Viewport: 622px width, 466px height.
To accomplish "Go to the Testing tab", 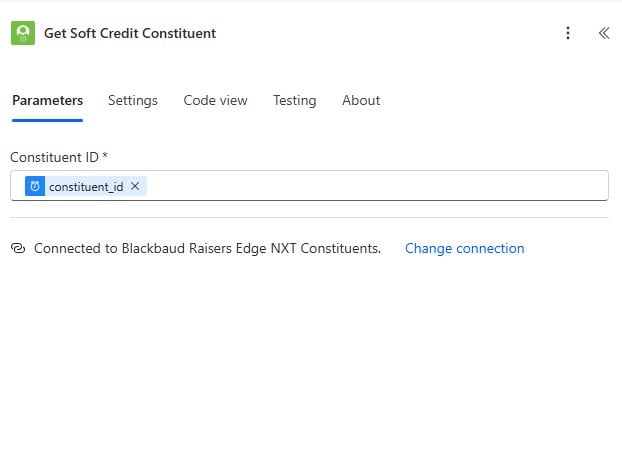I will [x=295, y=100].
